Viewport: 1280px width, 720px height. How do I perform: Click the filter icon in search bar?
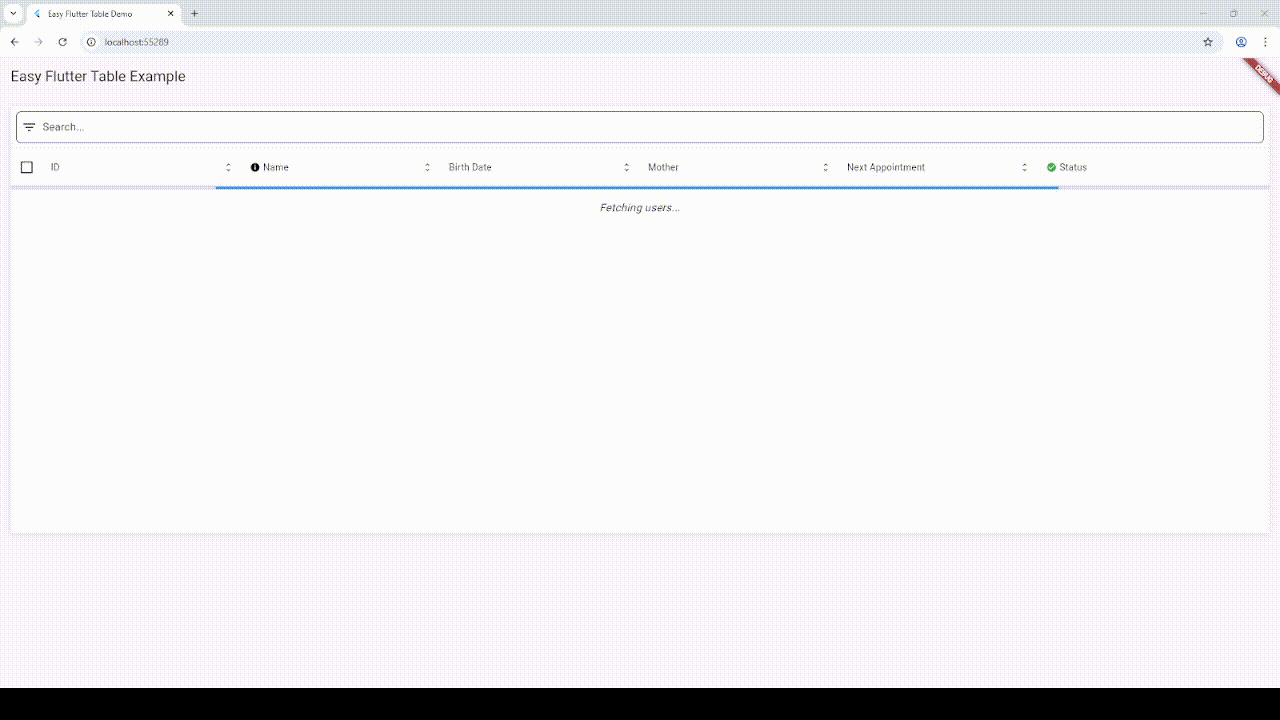[29, 127]
